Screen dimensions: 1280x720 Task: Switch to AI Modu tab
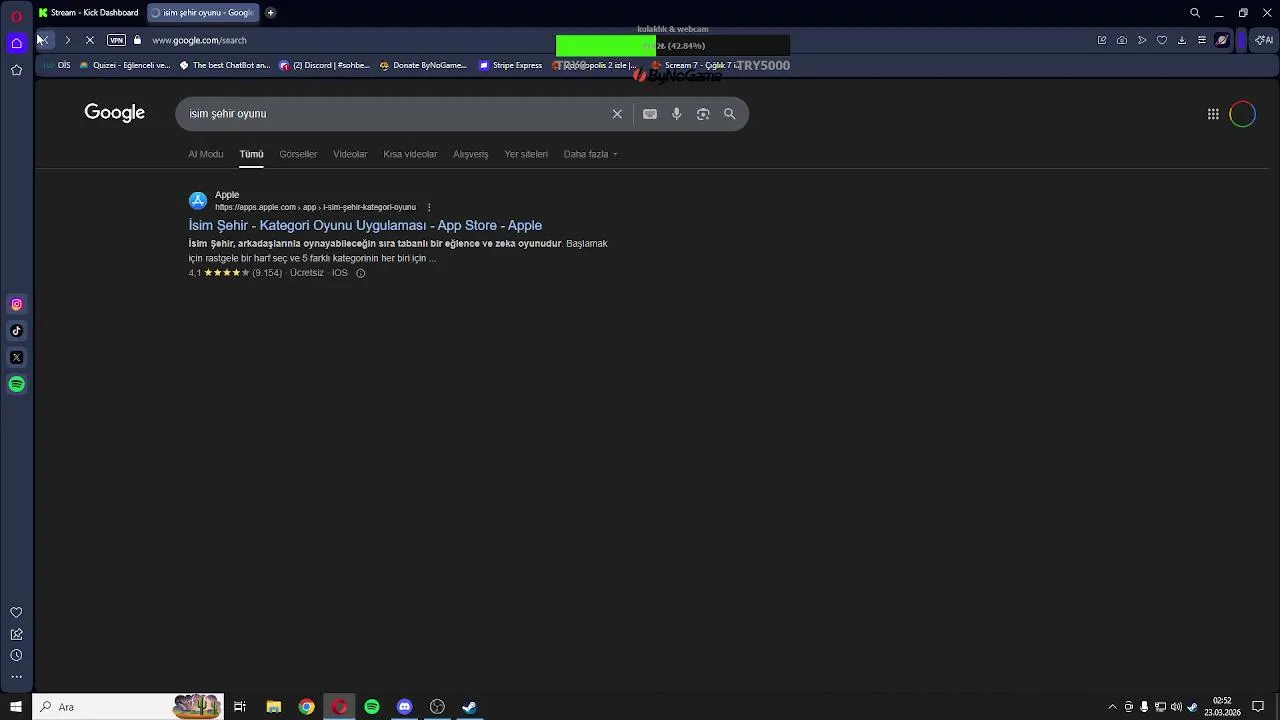tap(206, 154)
